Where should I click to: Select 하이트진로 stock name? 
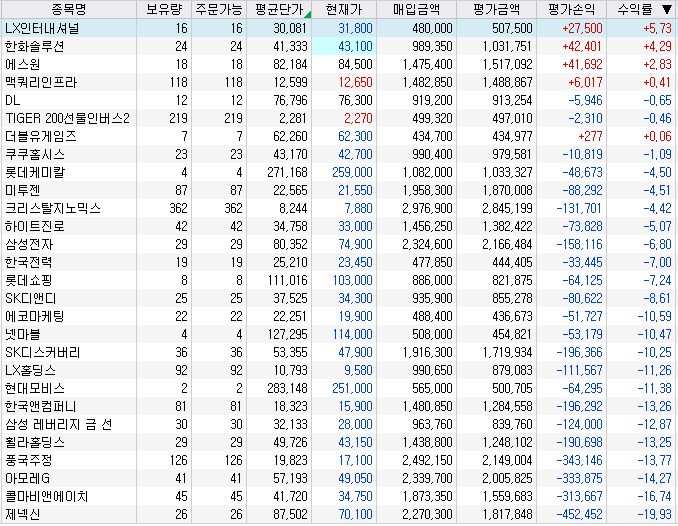[35, 227]
